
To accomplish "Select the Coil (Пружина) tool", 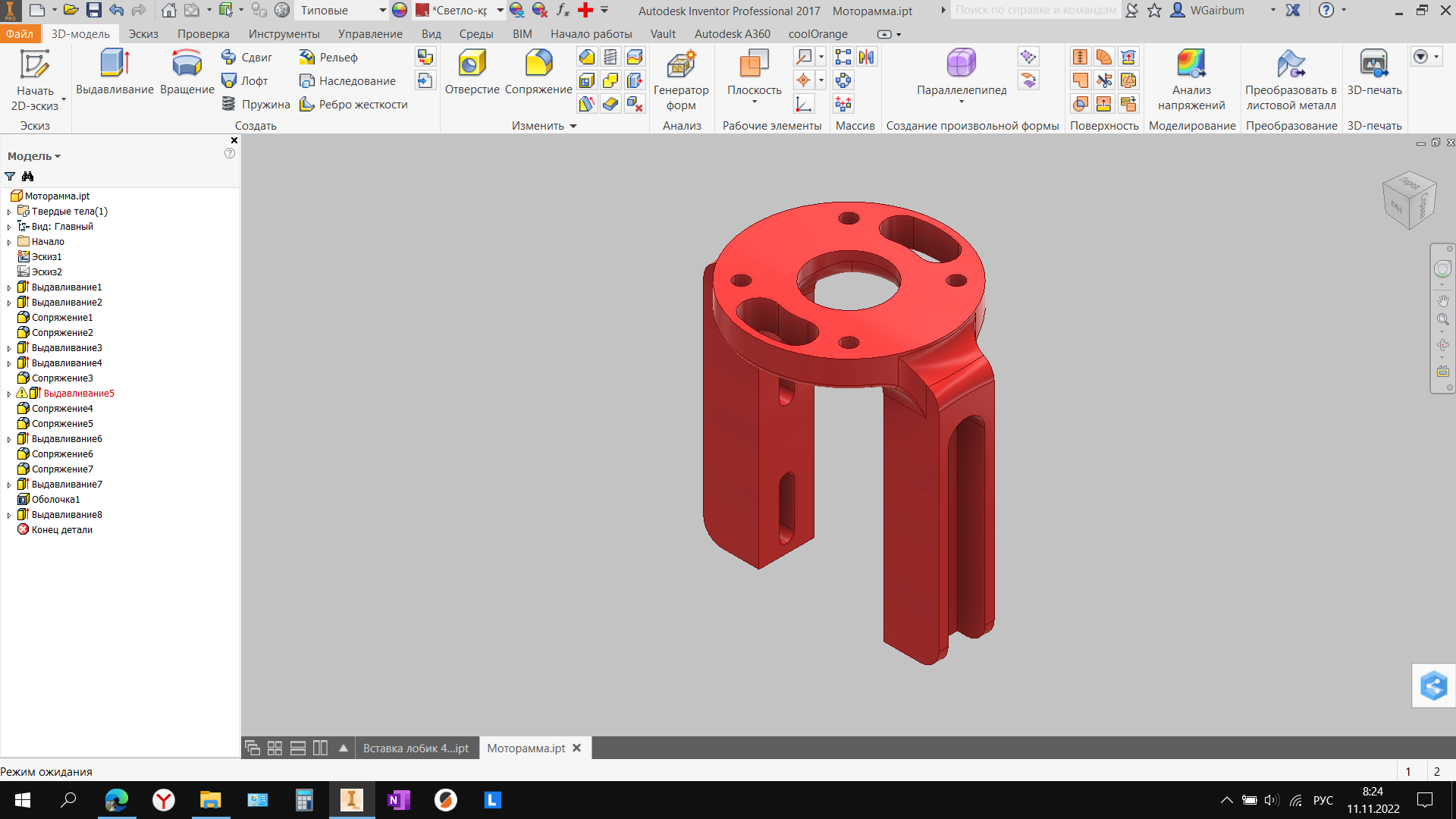I will coord(256,104).
